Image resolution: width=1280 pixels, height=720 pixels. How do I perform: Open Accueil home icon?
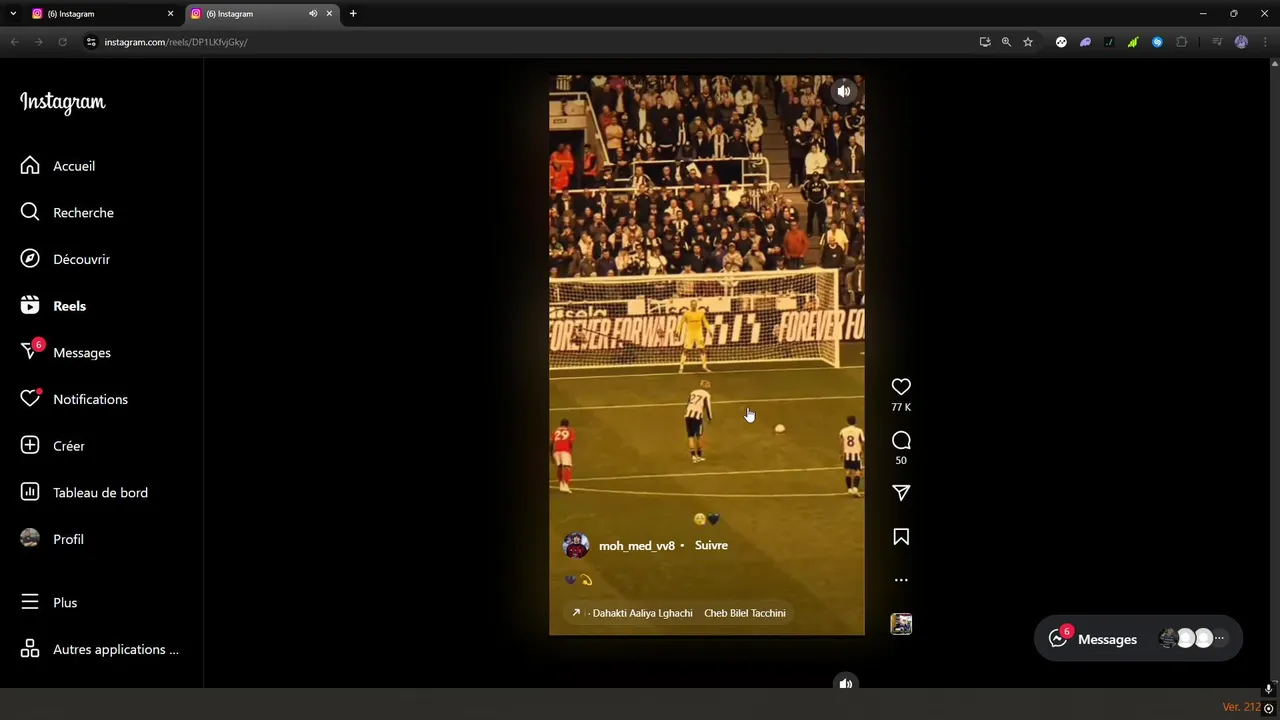click(x=30, y=166)
